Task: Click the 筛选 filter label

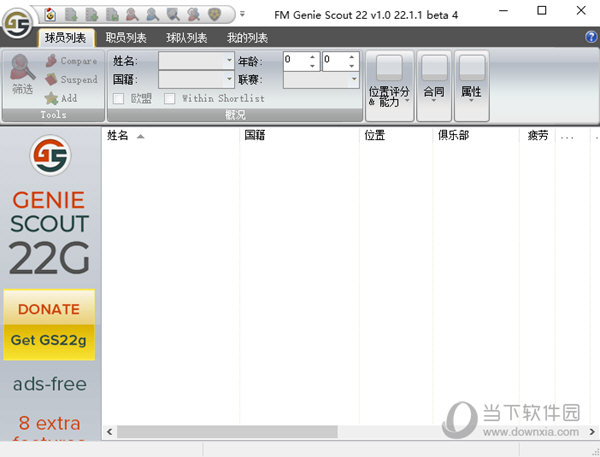Action: coord(22,89)
